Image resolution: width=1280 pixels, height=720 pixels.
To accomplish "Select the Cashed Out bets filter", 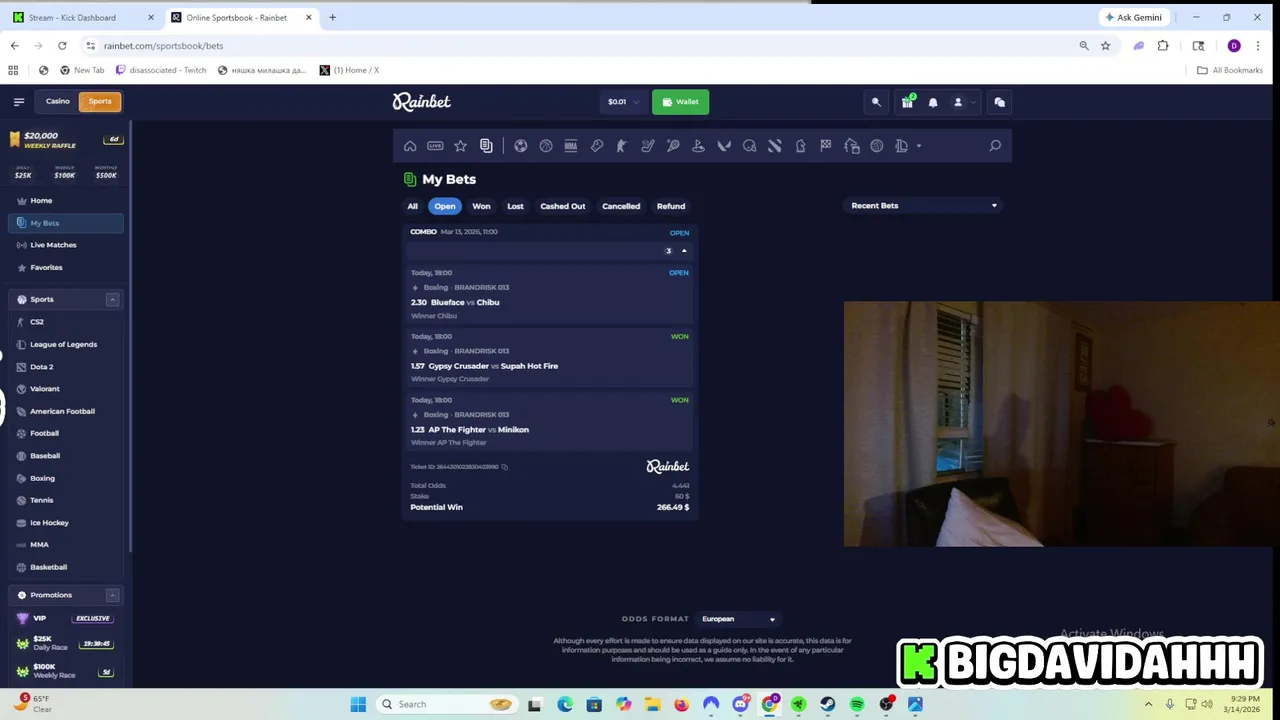I will pyautogui.click(x=563, y=206).
